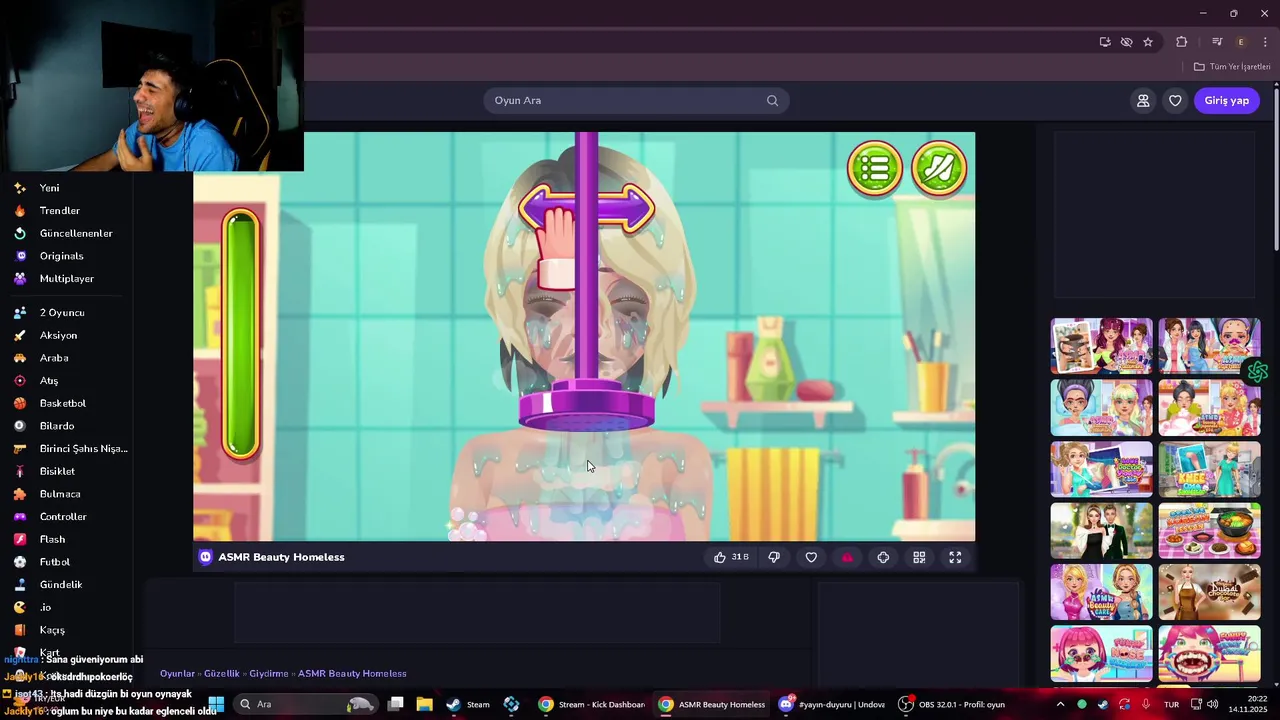The image size is (1280, 720).
Task: Mute the game sound with the music-note button
Action: pos(939,169)
